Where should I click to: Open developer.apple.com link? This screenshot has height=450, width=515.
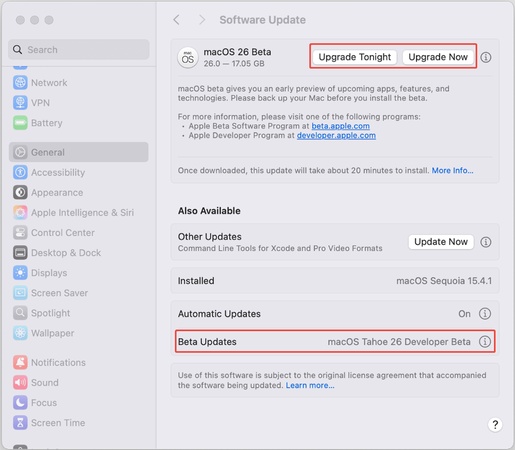point(336,135)
